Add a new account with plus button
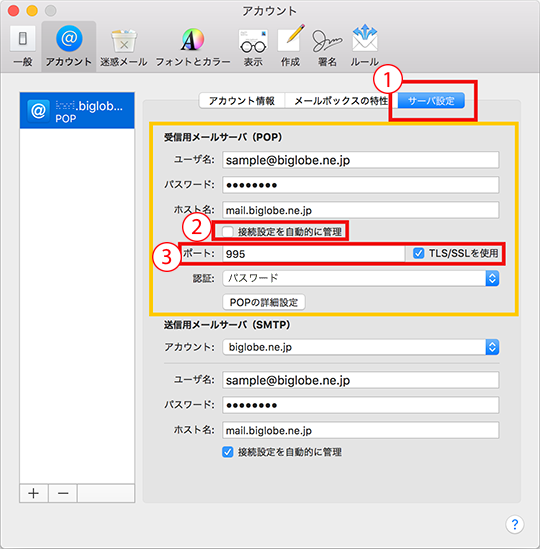 pyautogui.click(x=34, y=493)
